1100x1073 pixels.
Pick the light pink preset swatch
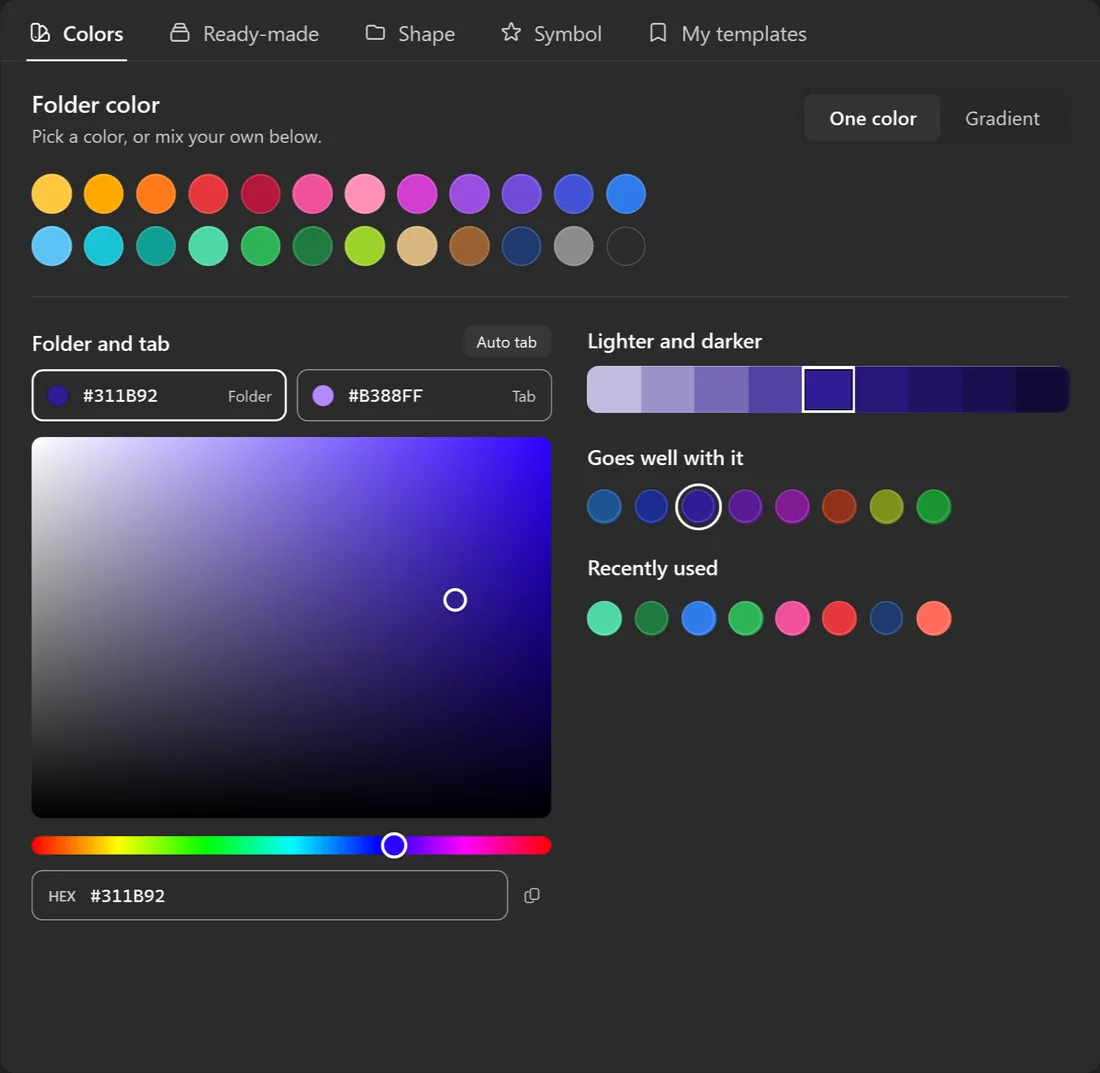[x=365, y=194]
